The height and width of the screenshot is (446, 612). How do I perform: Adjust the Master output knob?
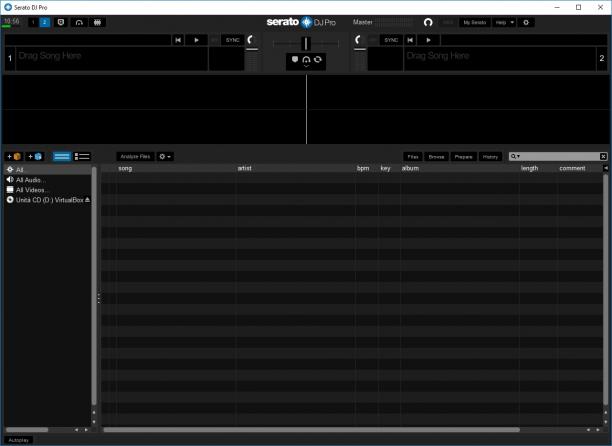coord(428,22)
